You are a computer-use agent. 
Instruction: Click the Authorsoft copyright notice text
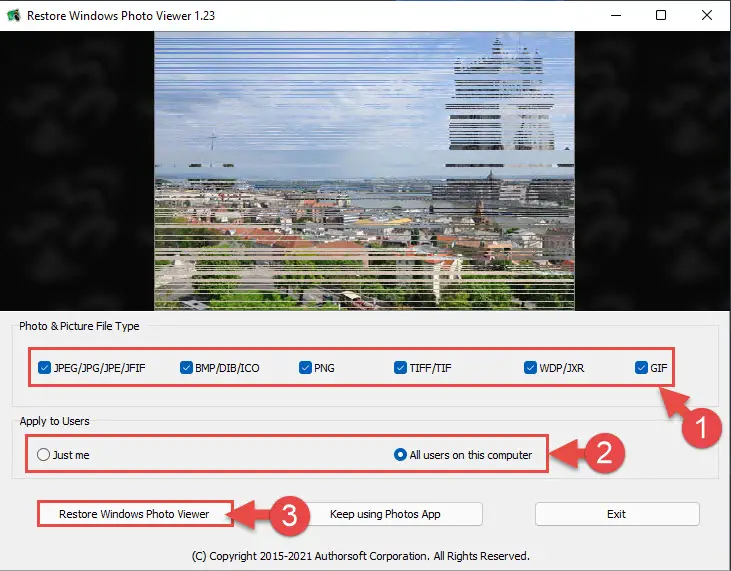pyautogui.click(x=361, y=556)
